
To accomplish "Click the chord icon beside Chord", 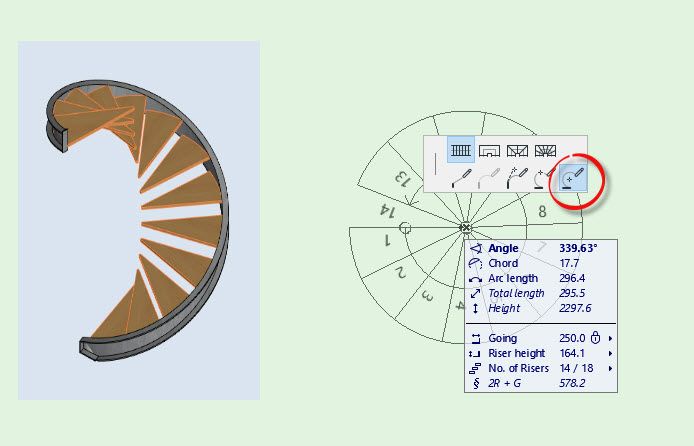I will point(475,264).
